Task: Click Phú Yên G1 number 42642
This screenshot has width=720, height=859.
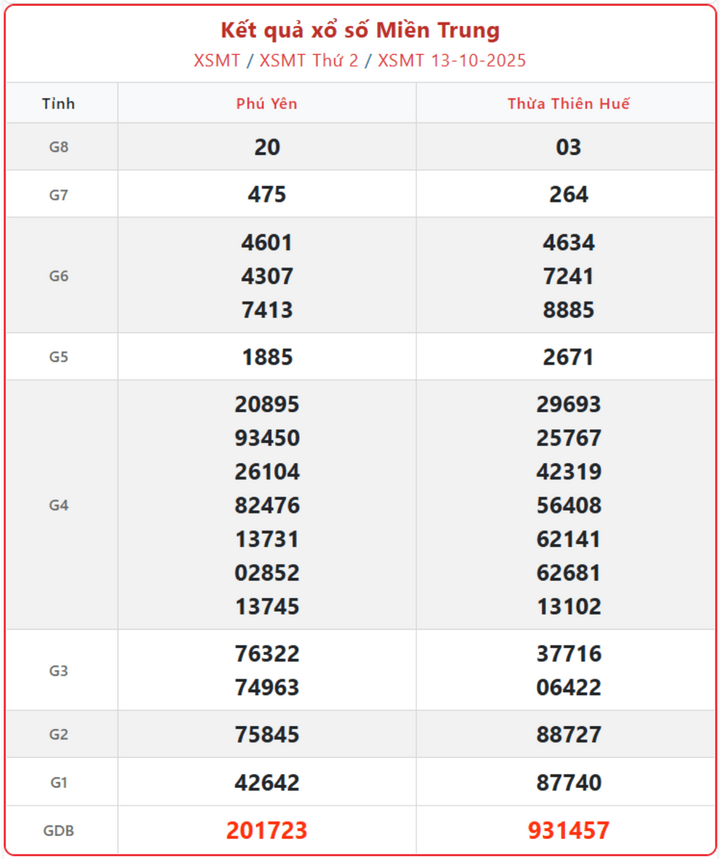Action: [267, 782]
